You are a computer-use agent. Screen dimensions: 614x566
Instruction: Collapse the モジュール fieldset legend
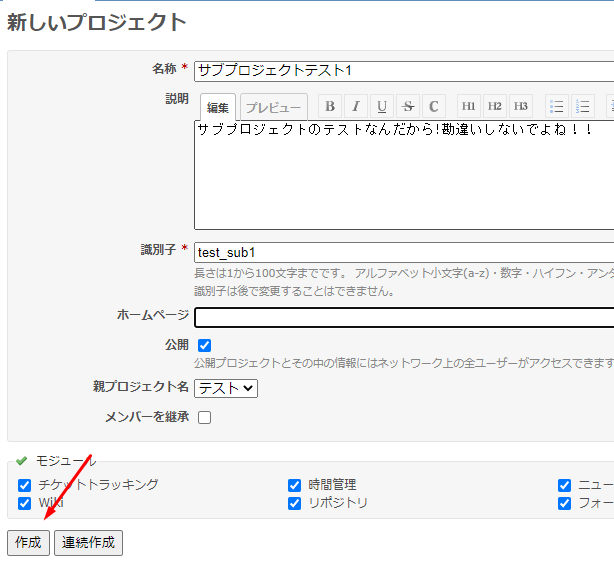click(x=56, y=461)
